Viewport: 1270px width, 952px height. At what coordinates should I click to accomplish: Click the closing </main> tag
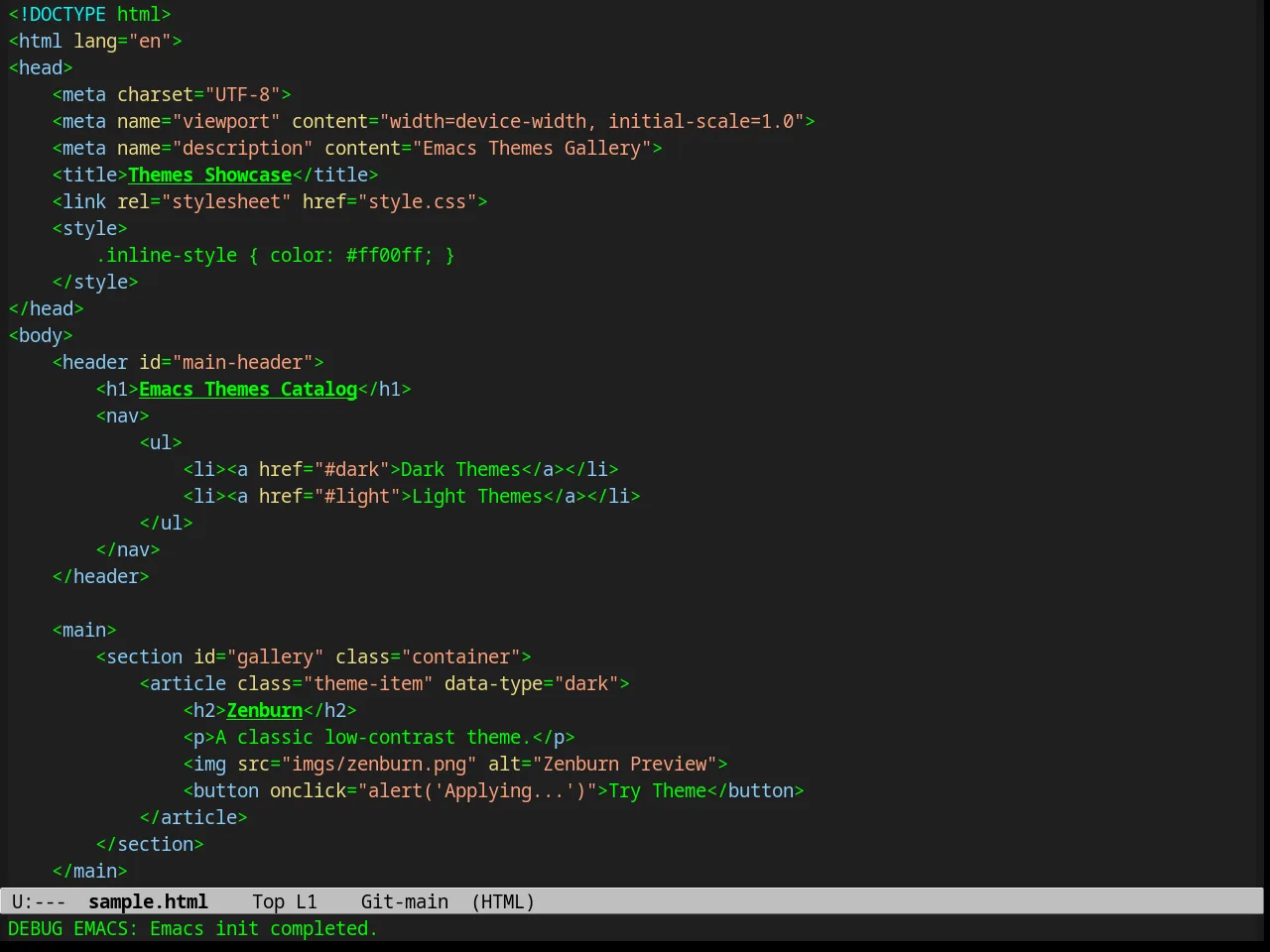(90, 871)
